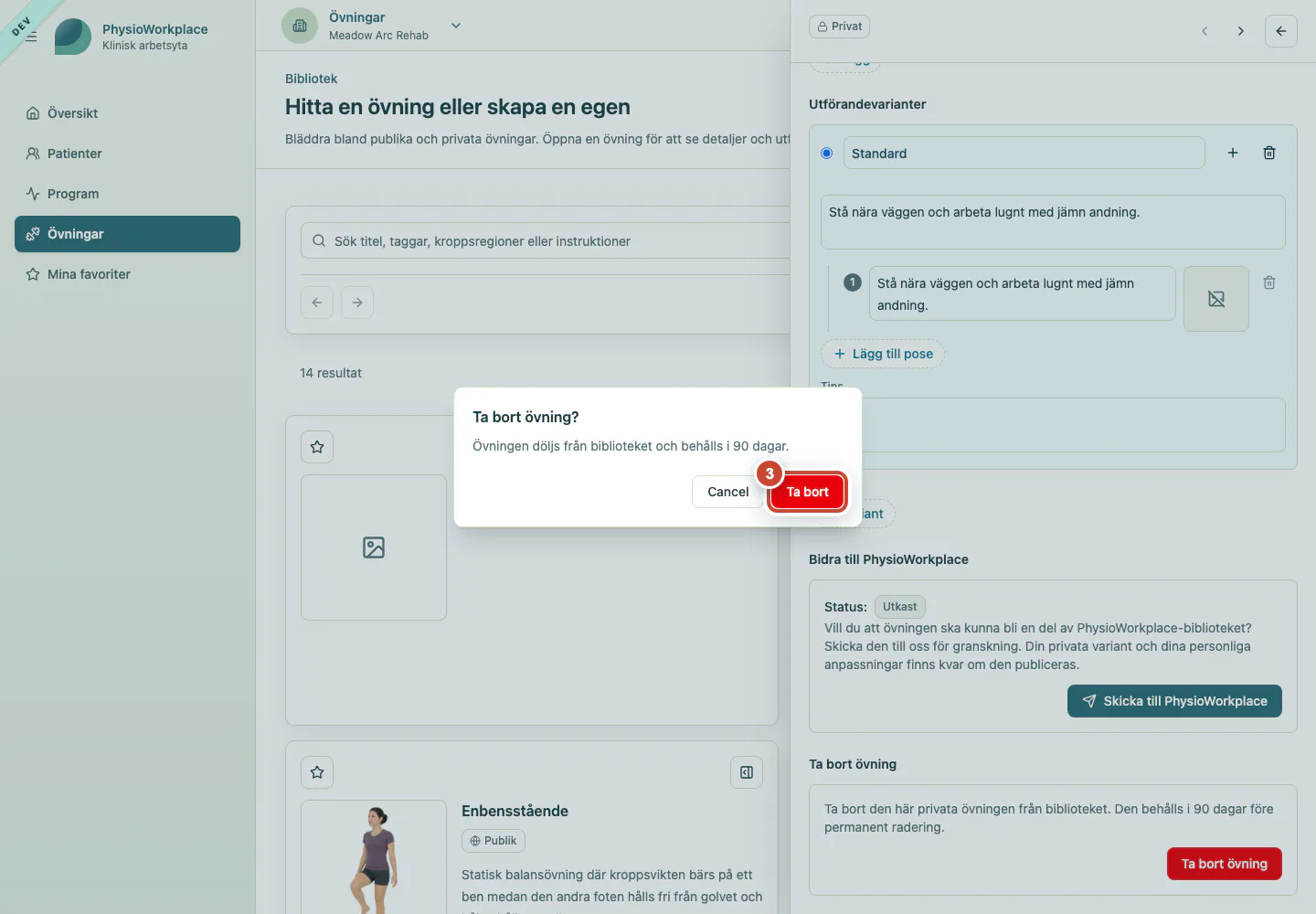This screenshot has height=914, width=1316.
Task: Expand the Övningar Meadow Arc Rehab dropdown
Action: coord(456,26)
